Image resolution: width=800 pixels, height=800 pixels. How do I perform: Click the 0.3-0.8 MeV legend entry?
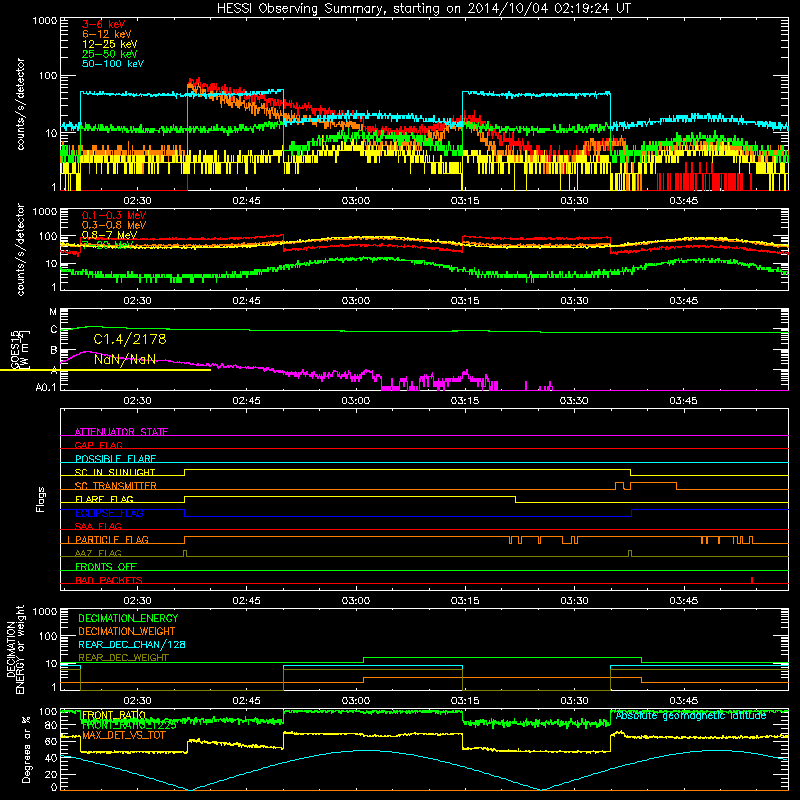[x=114, y=225]
